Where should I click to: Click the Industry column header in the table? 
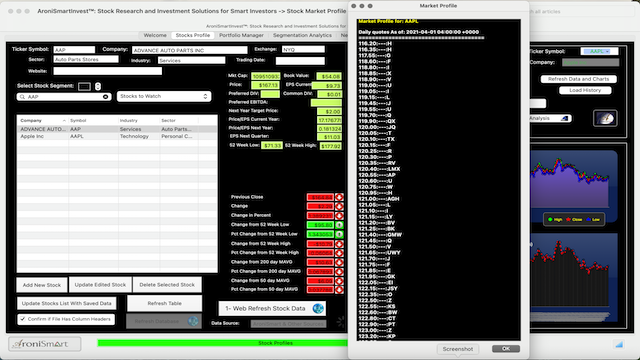point(139,120)
